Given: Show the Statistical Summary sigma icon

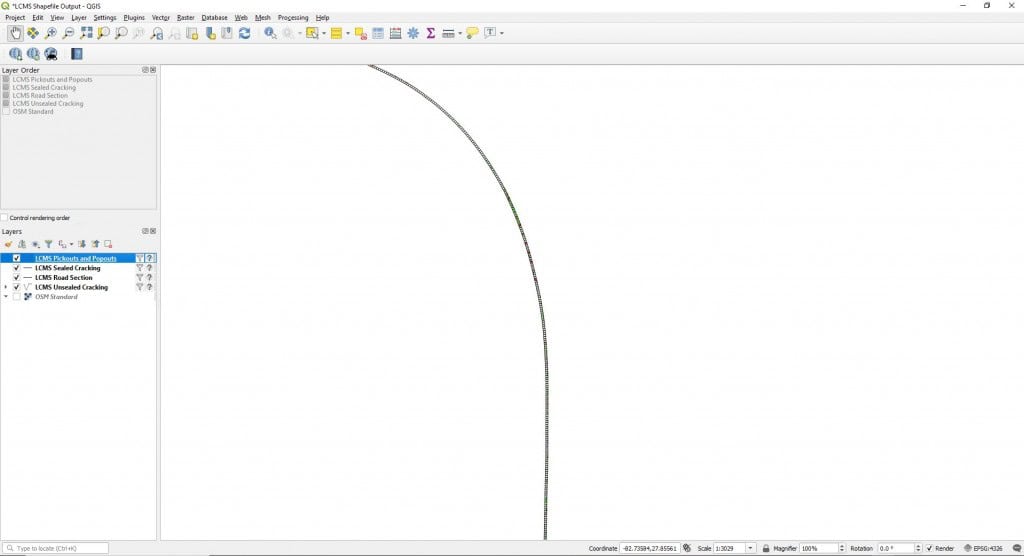Looking at the screenshot, I should coord(431,33).
